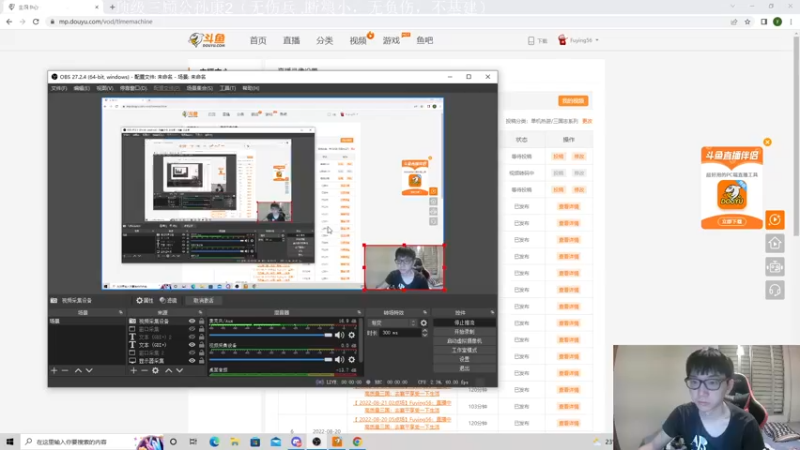
Task: Mute the 麦克风/Aux audio channel
Action: [339, 335]
